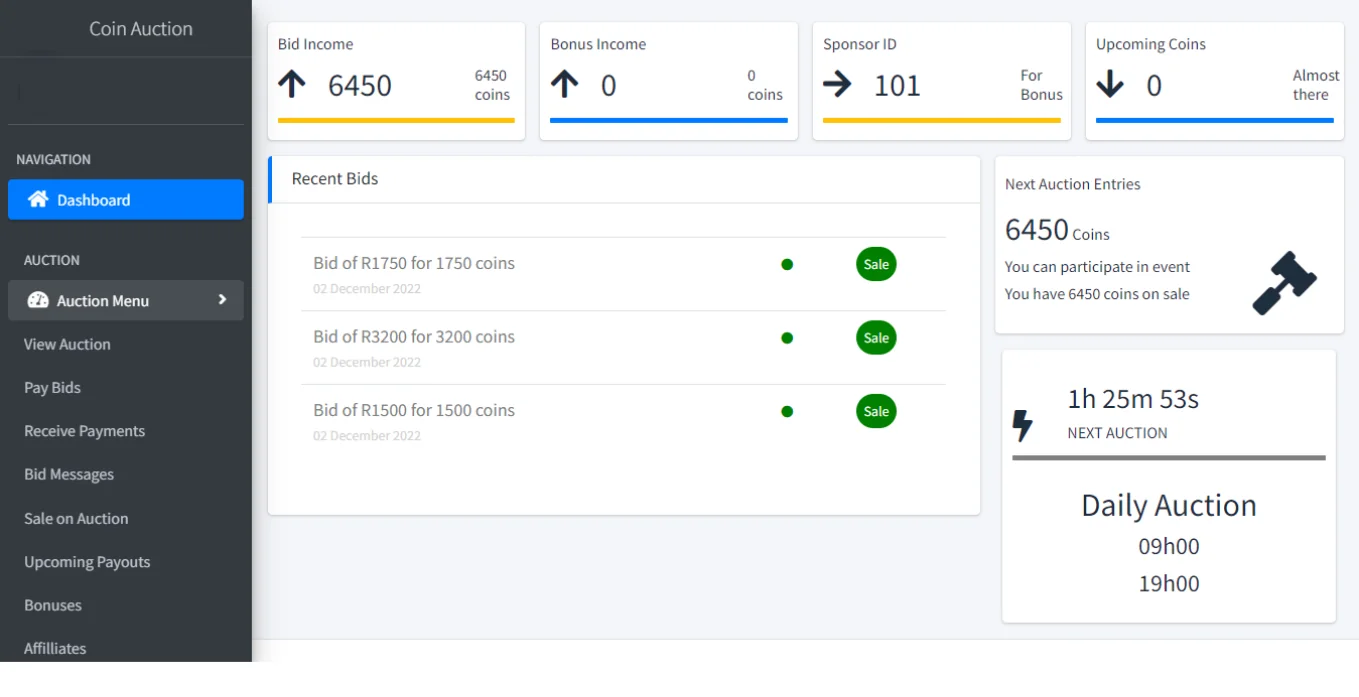
Task: Open Upcoming Payouts
Action: [87, 562]
